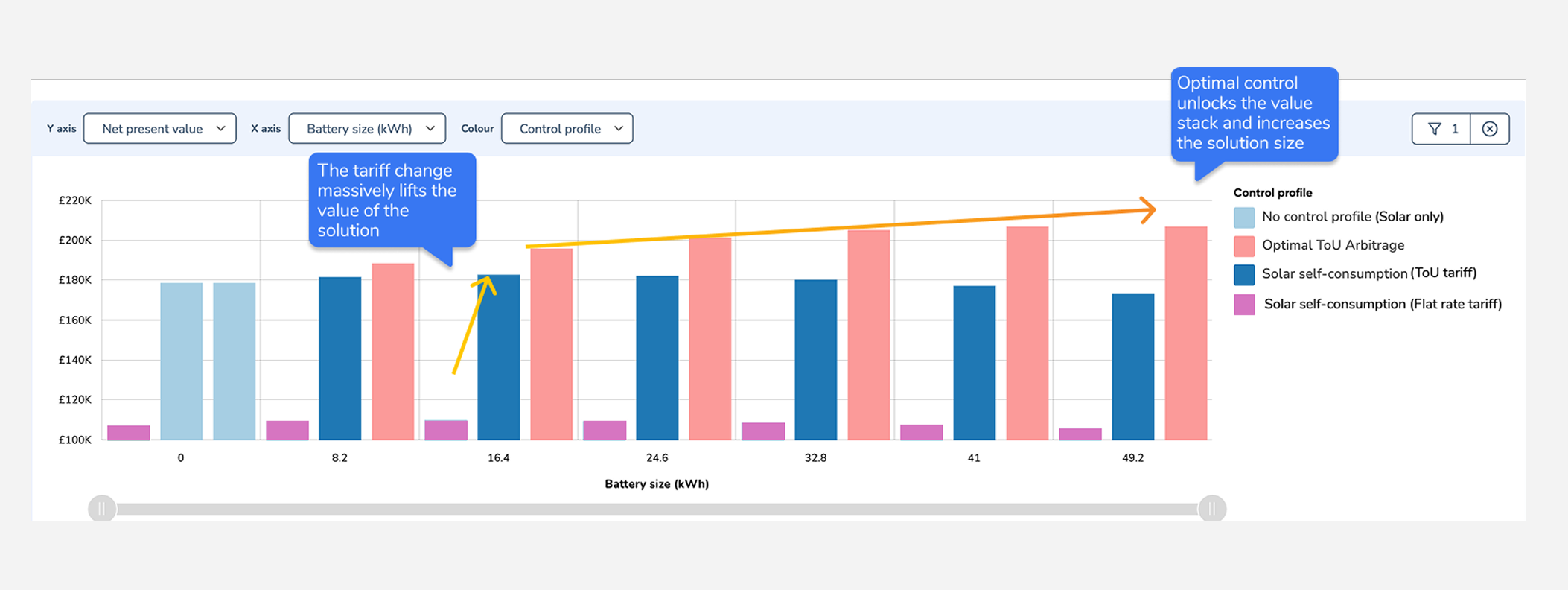
Task: Click the £140K y-axis label
Action: coord(75,360)
